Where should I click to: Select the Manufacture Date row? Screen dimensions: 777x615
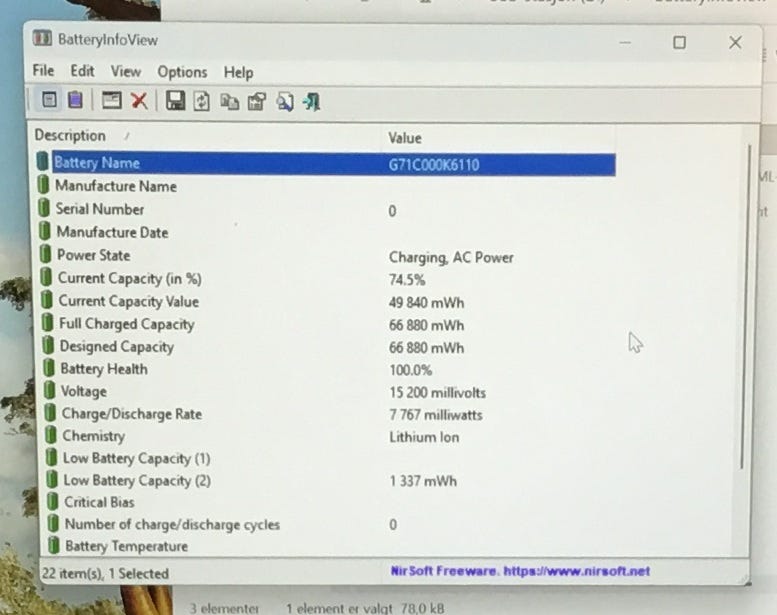[328, 232]
